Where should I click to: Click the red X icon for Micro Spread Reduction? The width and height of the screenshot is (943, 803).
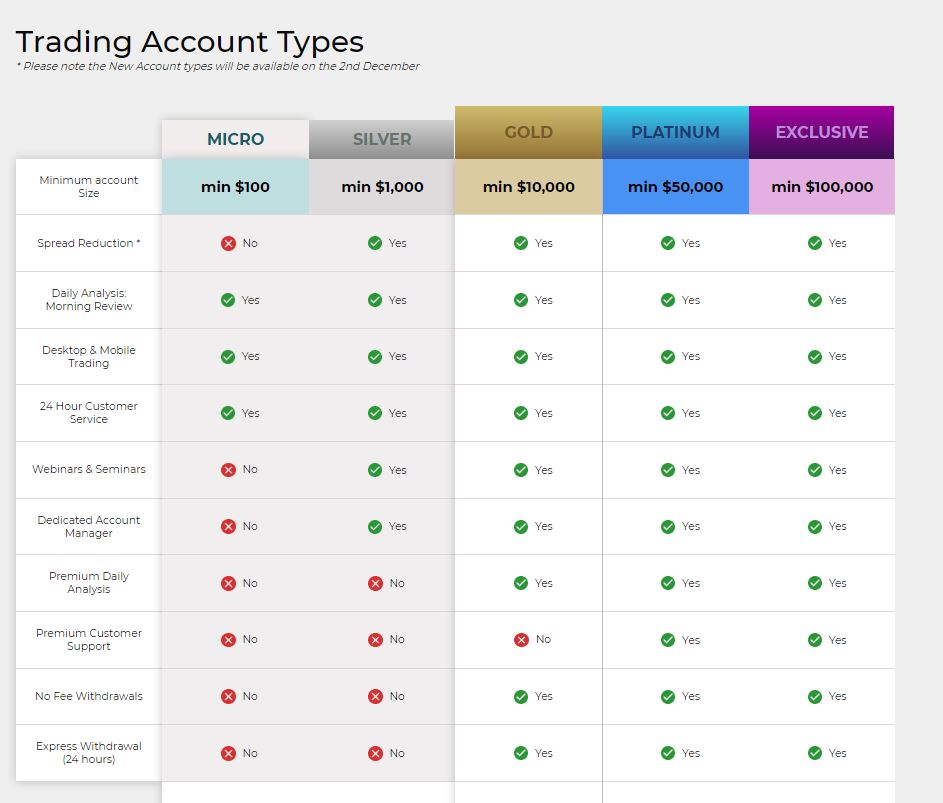coord(228,243)
